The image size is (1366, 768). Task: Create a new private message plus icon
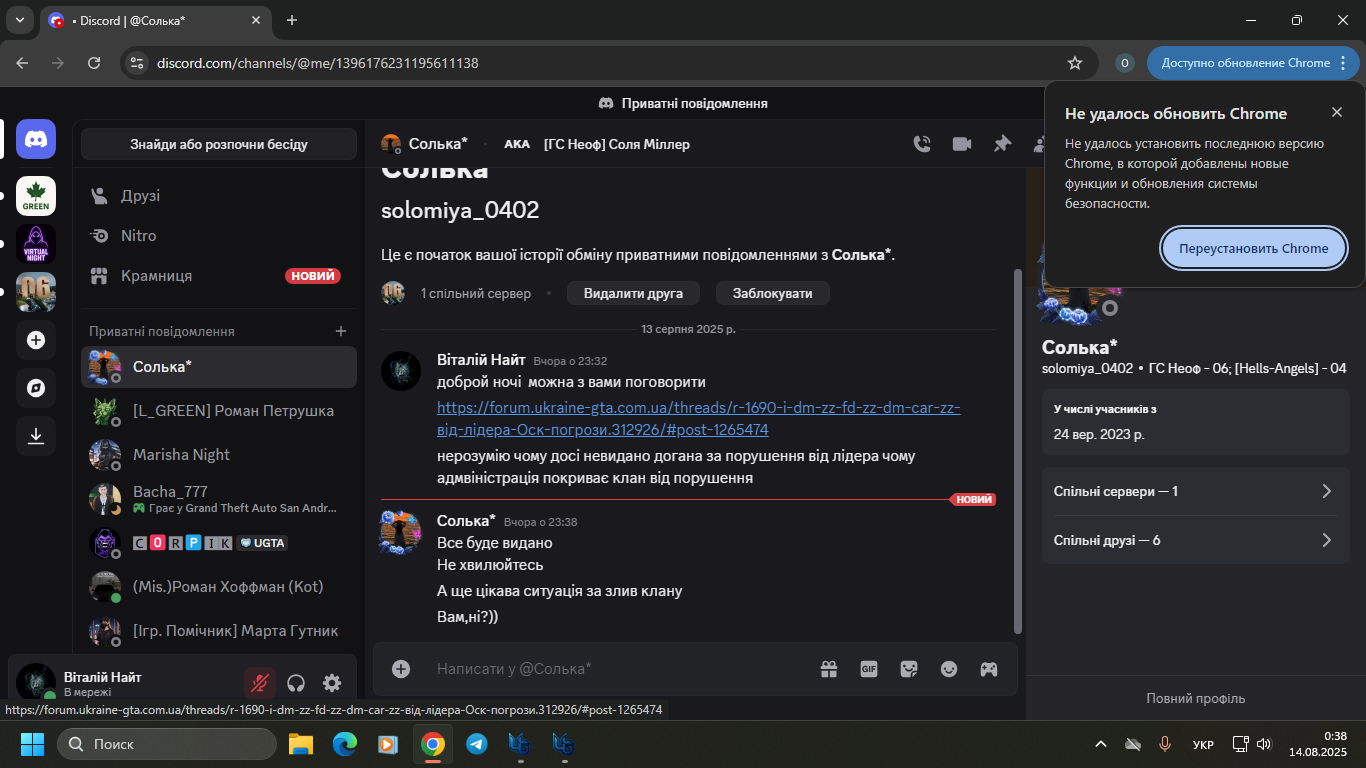341,331
